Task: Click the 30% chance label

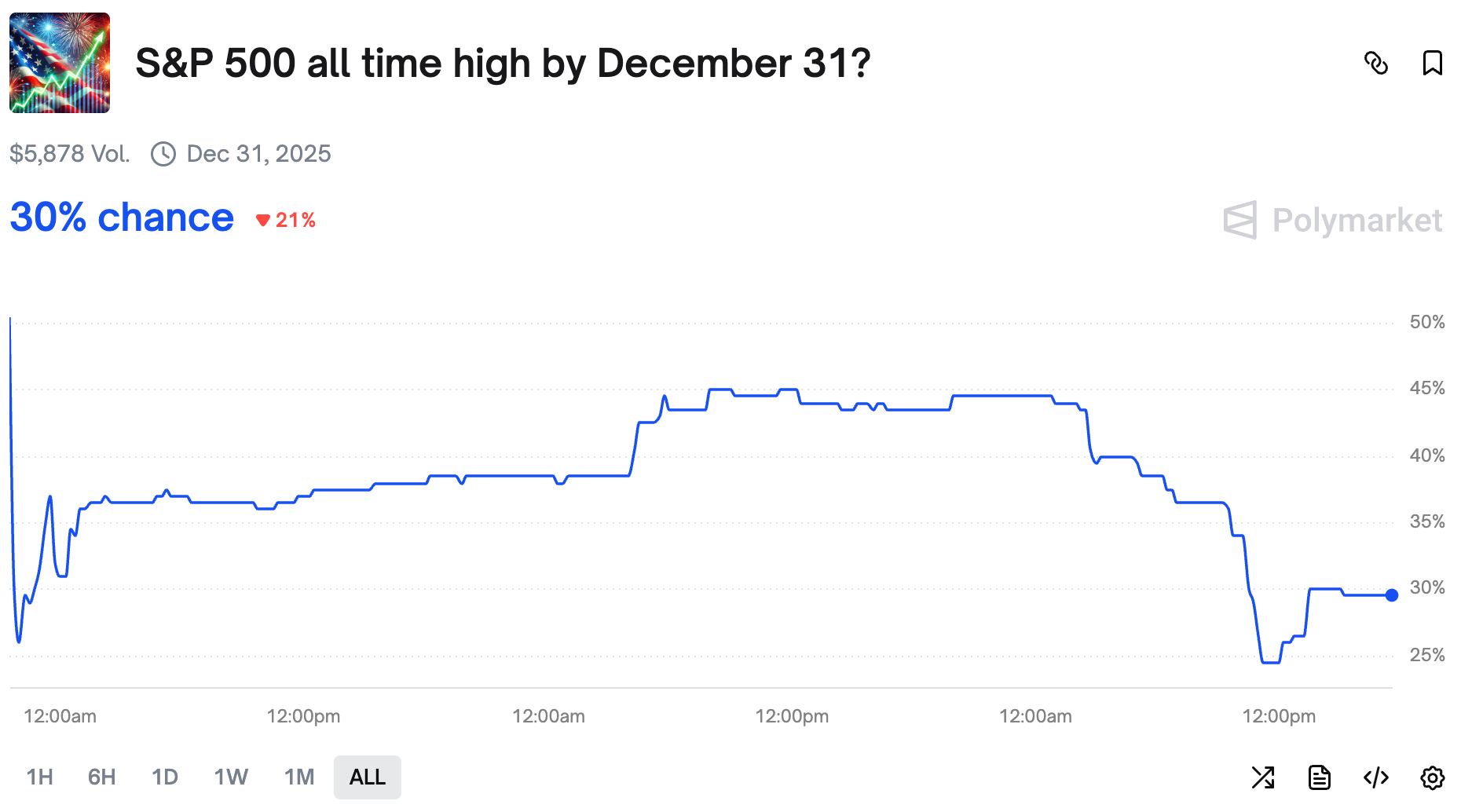Action: 122,218
